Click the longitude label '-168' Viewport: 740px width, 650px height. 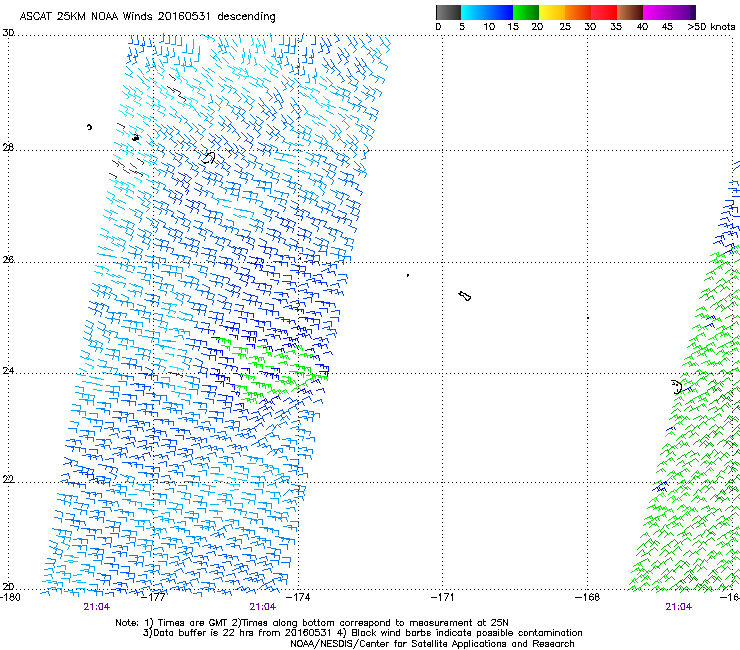click(x=588, y=598)
